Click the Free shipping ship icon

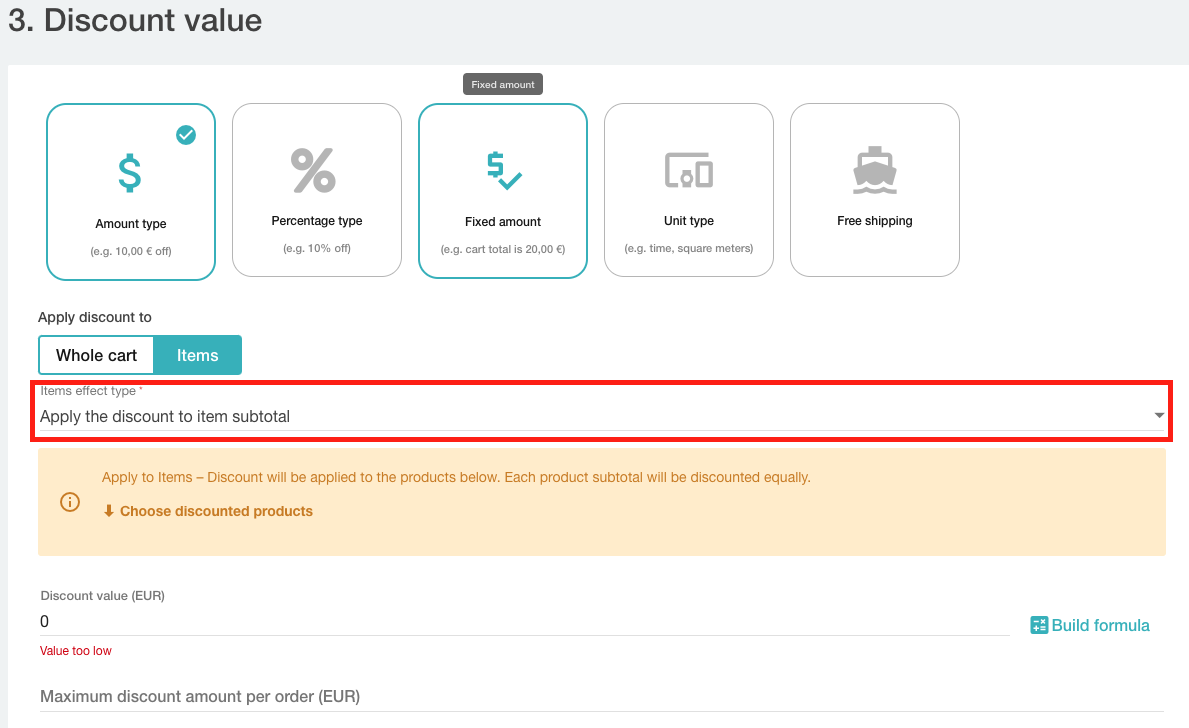[874, 170]
